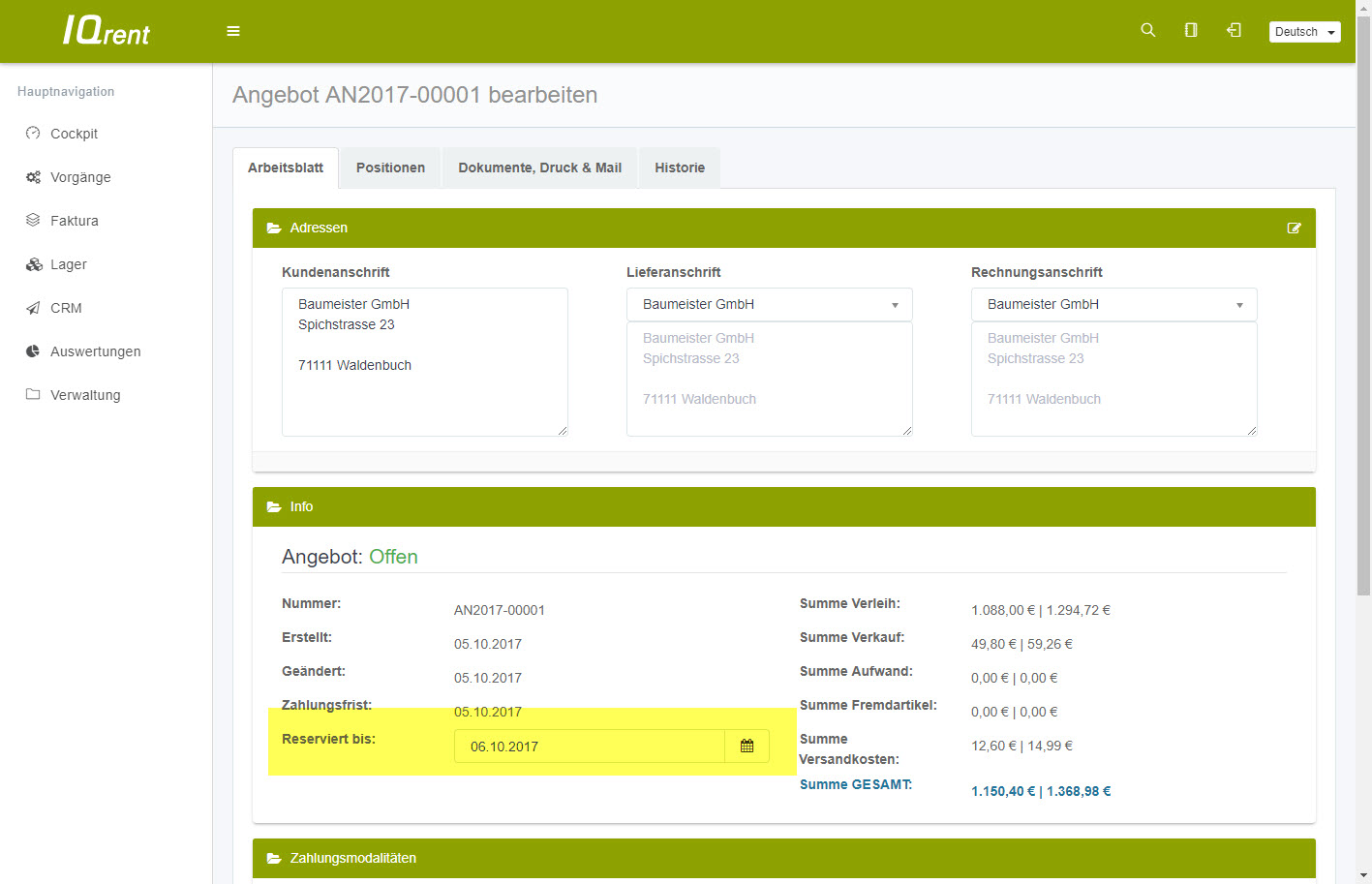Click the hamburger menu icon
Screen dimensions: 1372x884
[x=233, y=31]
